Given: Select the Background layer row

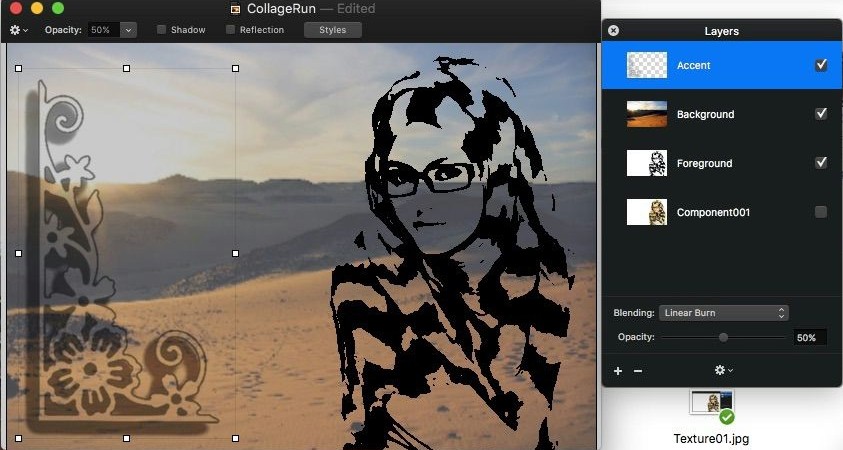Looking at the screenshot, I should 721,114.
